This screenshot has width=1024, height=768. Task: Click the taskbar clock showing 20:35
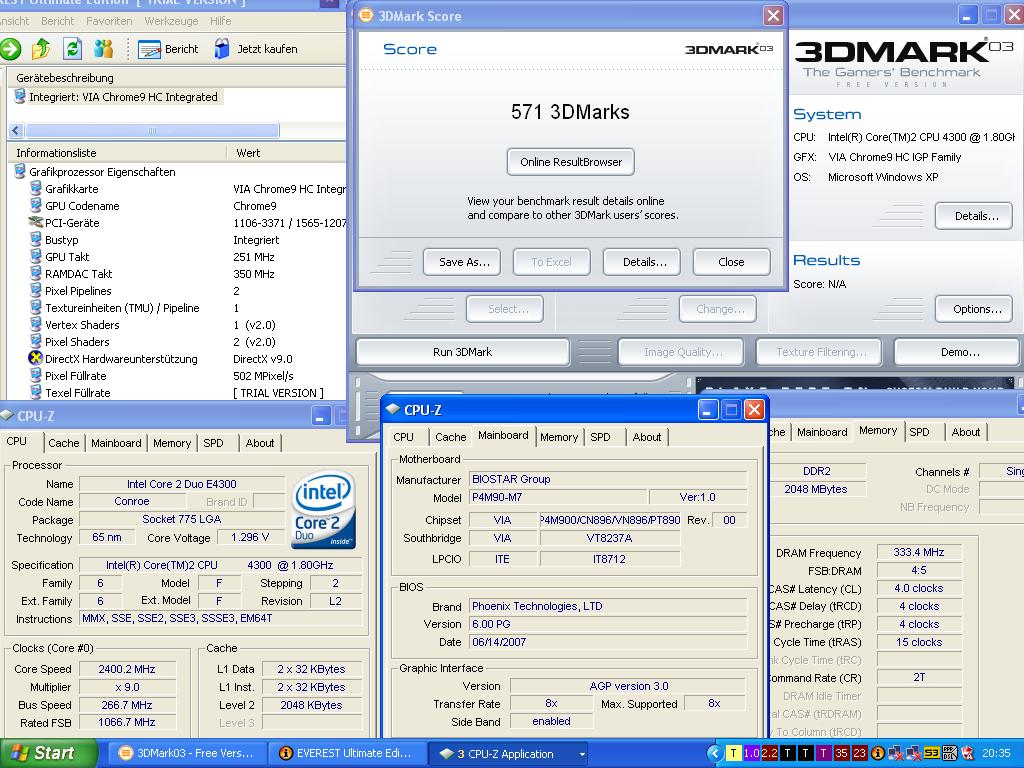point(996,754)
